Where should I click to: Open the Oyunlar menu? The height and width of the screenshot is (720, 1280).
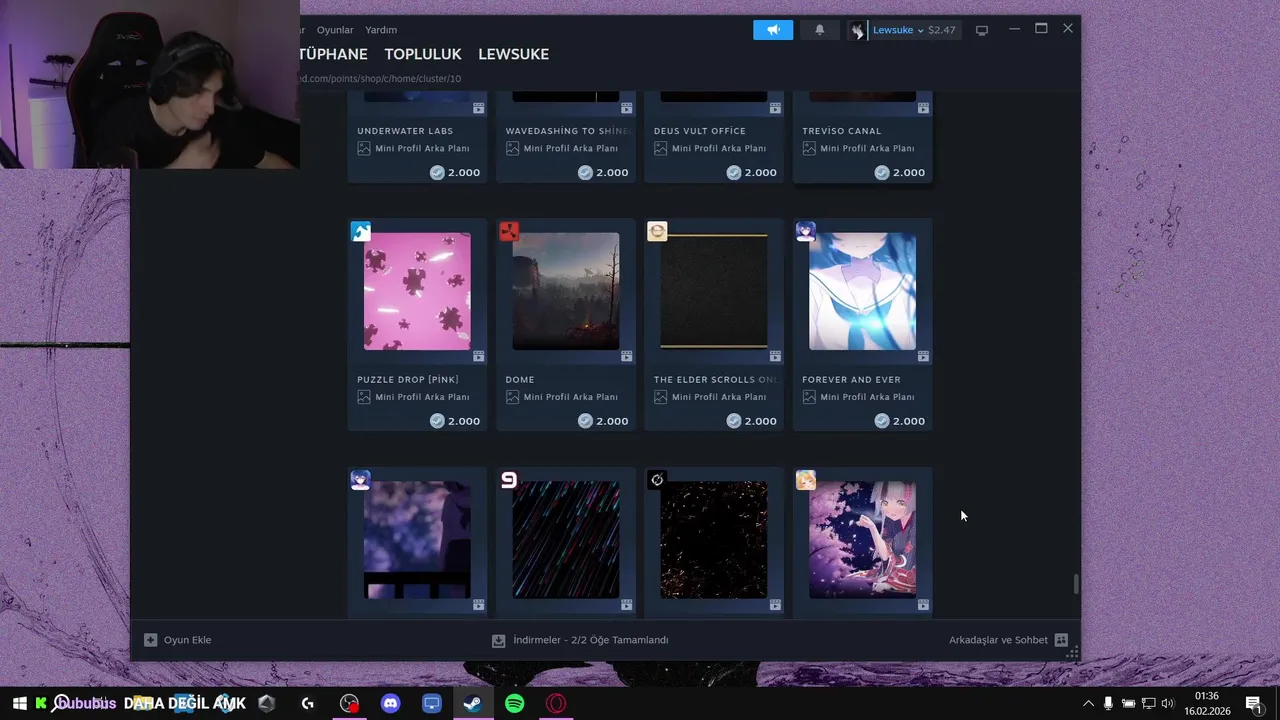coord(335,30)
